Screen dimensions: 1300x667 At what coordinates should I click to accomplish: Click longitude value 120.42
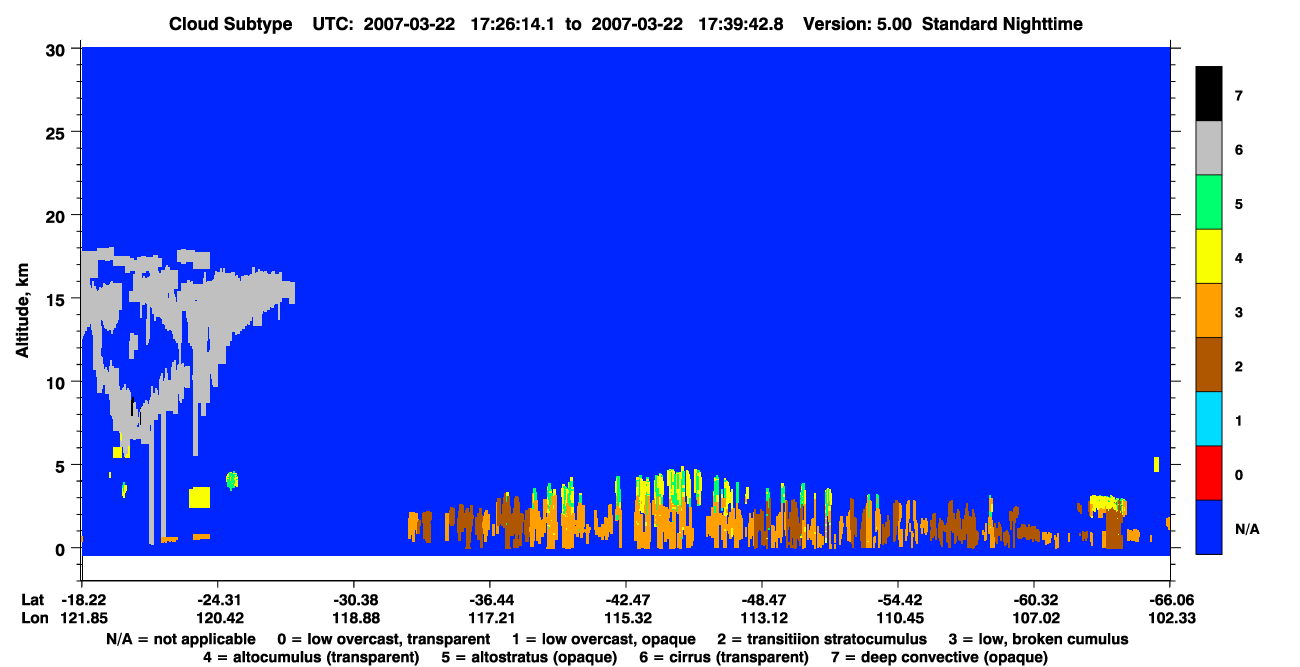(x=218, y=618)
